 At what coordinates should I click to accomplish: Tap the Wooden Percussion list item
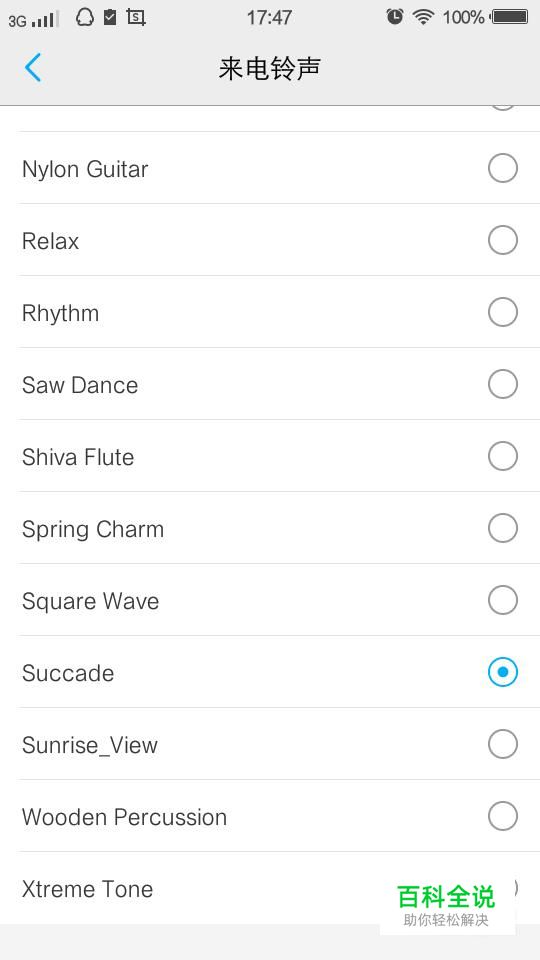click(279, 816)
